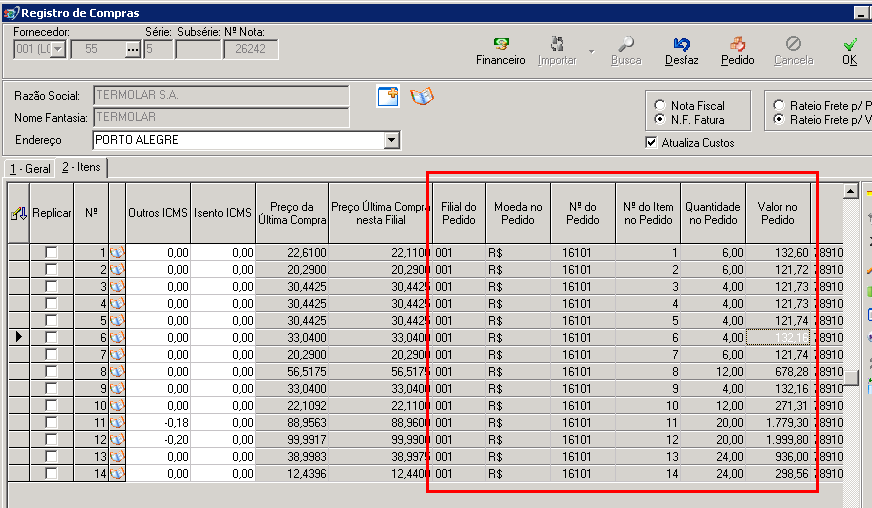This screenshot has height=508, width=872.
Task: Open the item details icon in row 12
Action: [117, 440]
